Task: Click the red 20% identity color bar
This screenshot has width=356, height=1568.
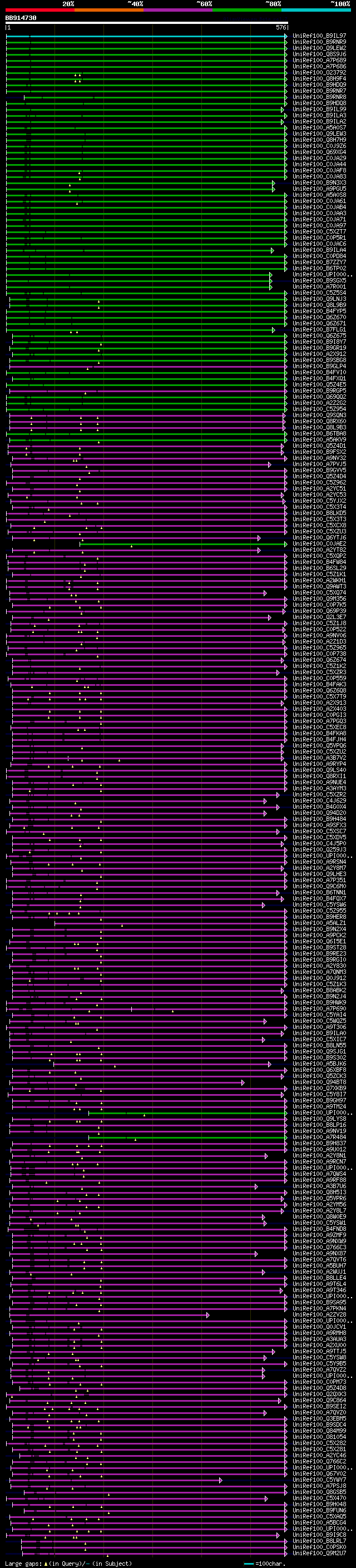Action: [40, 11]
